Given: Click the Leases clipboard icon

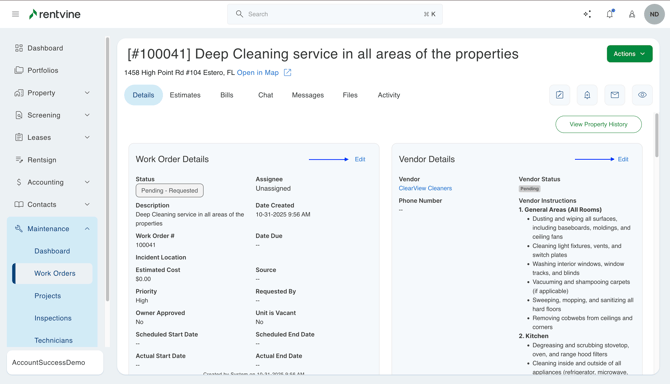Looking at the screenshot, I should (18, 137).
